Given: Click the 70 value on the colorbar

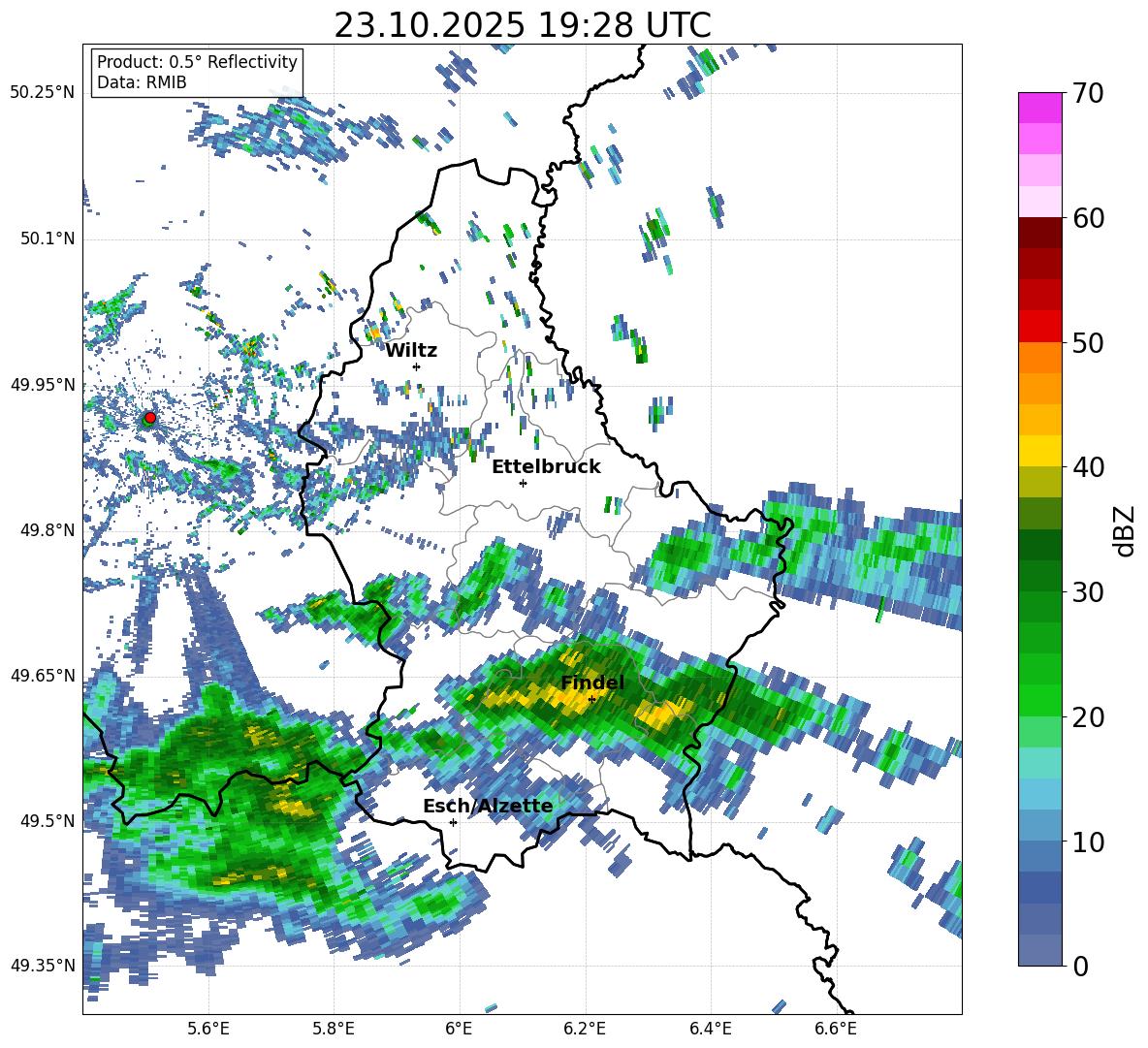Looking at the screenshot, I should (1087, 93).
